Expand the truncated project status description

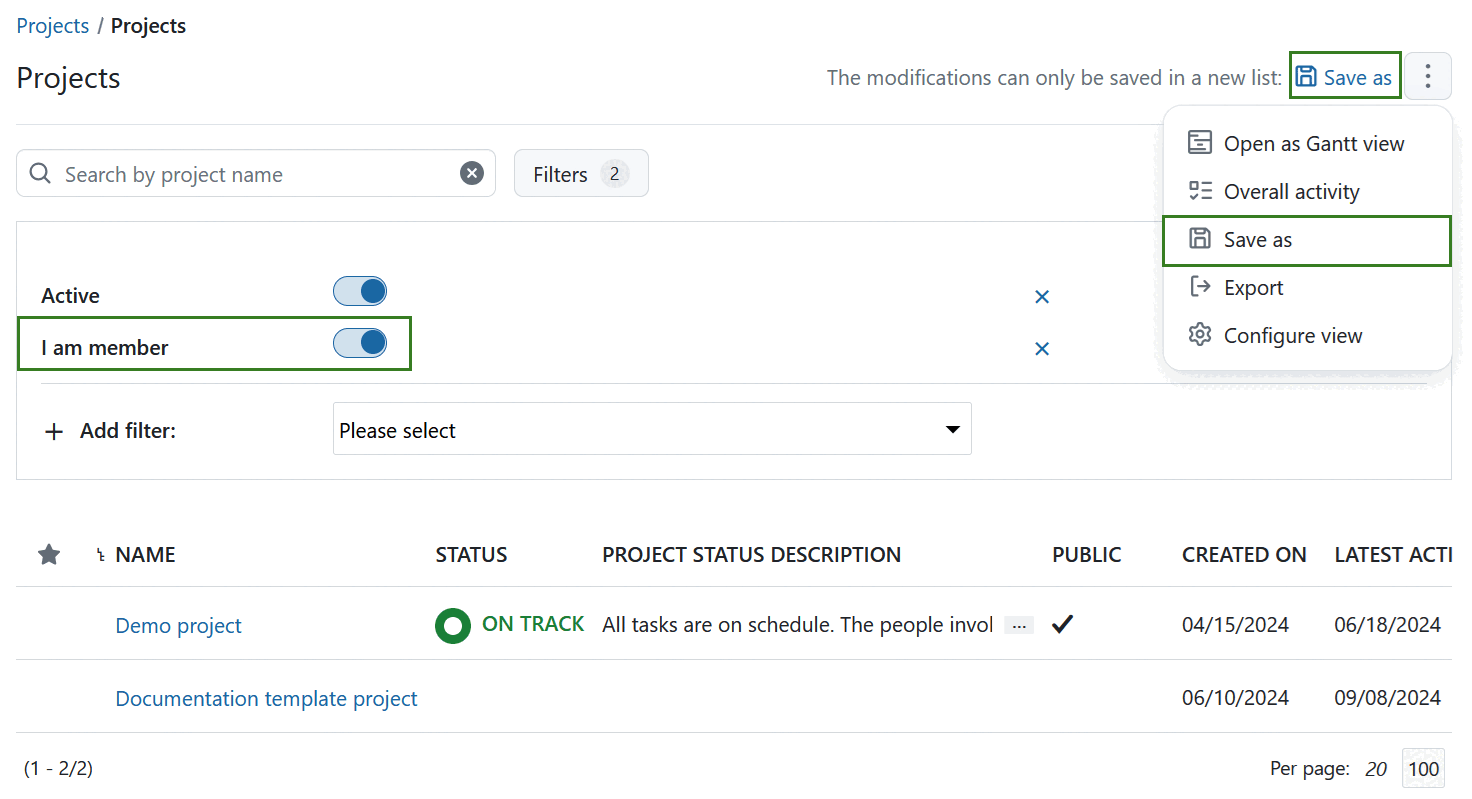[1018, 624]
